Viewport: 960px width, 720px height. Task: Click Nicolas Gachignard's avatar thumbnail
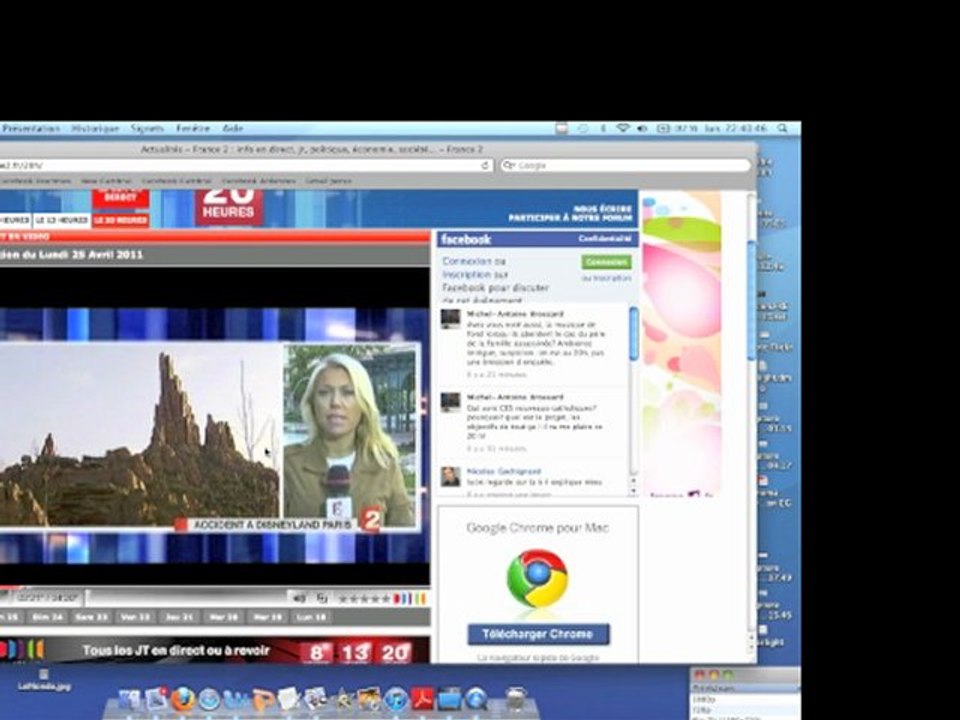coord(451,476)
